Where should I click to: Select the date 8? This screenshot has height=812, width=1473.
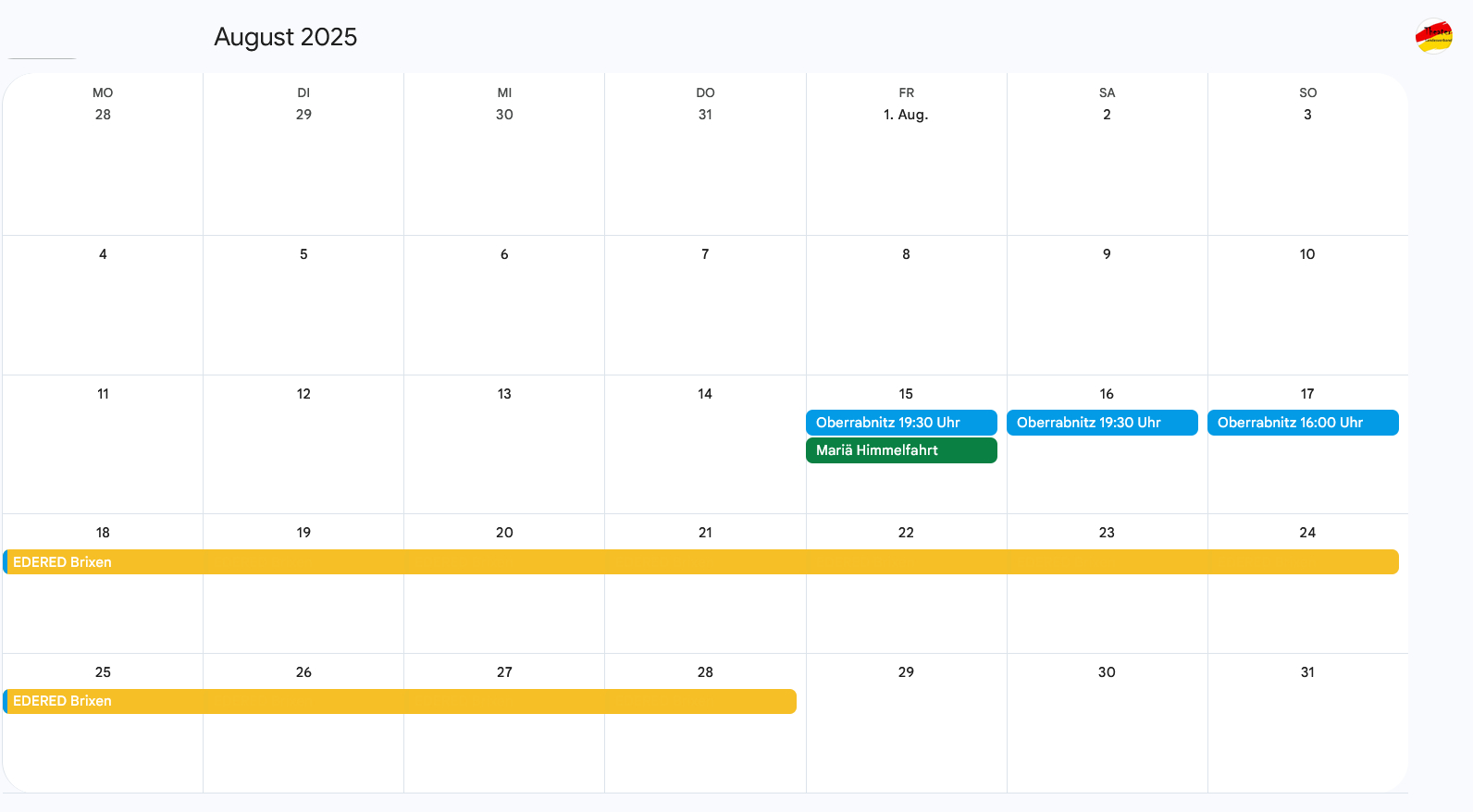click(906, 254)
